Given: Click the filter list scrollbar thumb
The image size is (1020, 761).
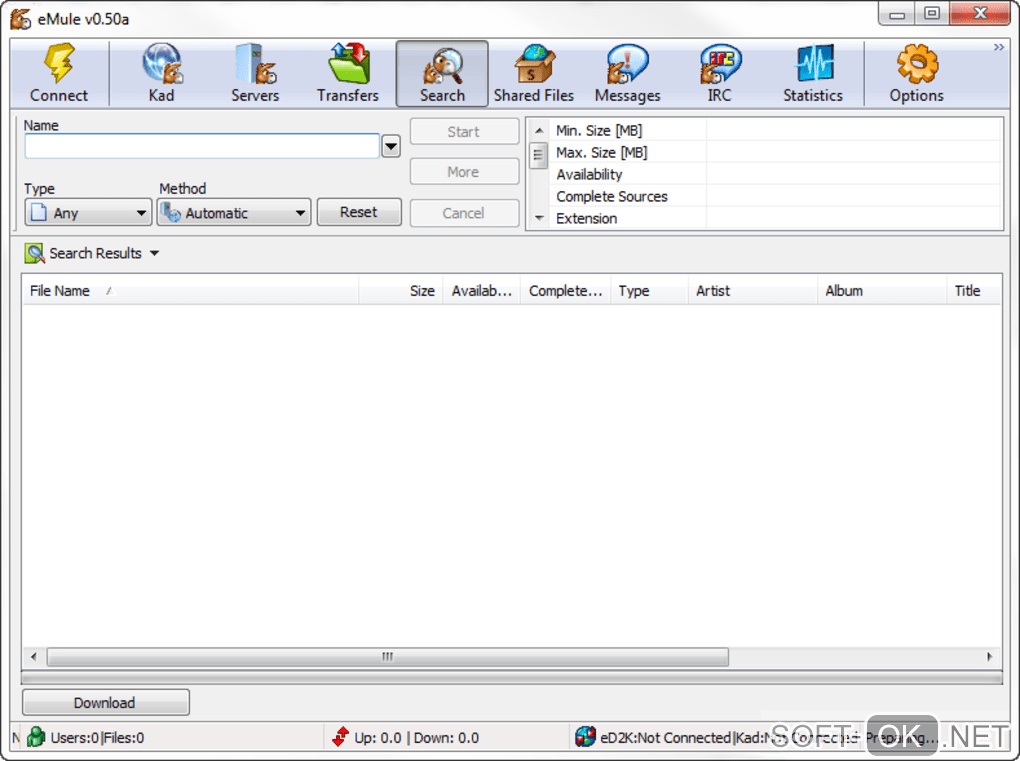Looking at the screenshot, I should click(x=538, y=155).
